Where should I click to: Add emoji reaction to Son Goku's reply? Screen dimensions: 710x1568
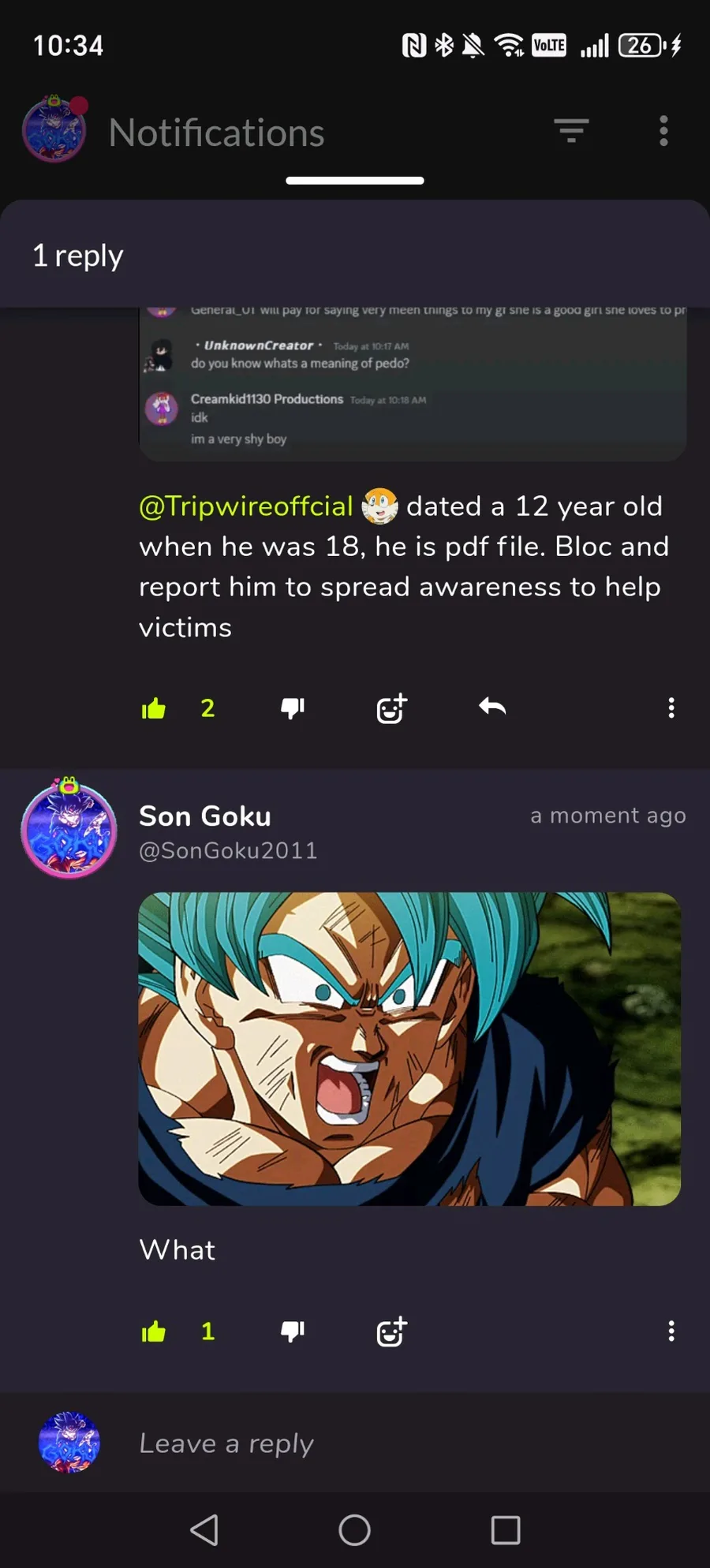pos(392,1332)
